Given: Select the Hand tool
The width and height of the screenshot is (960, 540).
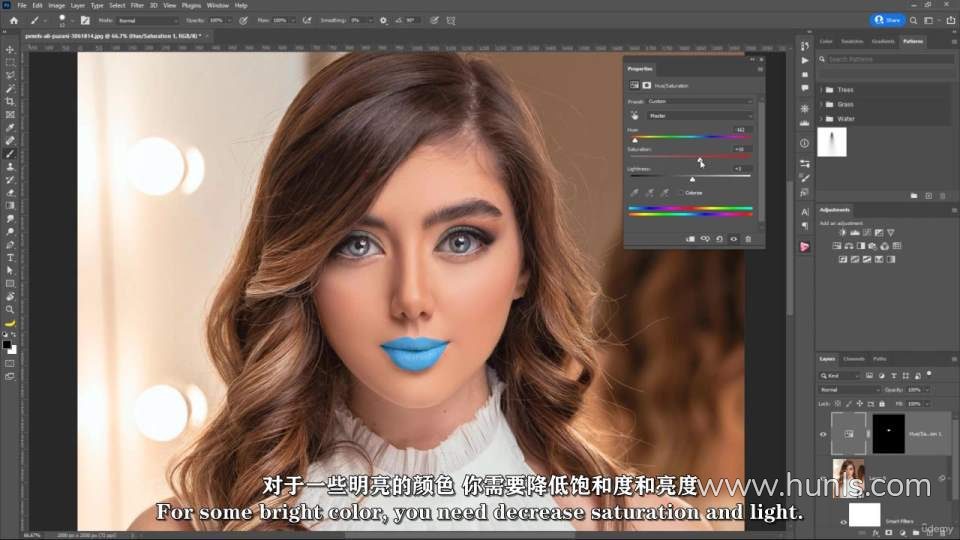Looking at the screenshot, I should click(x=10, y=297).
